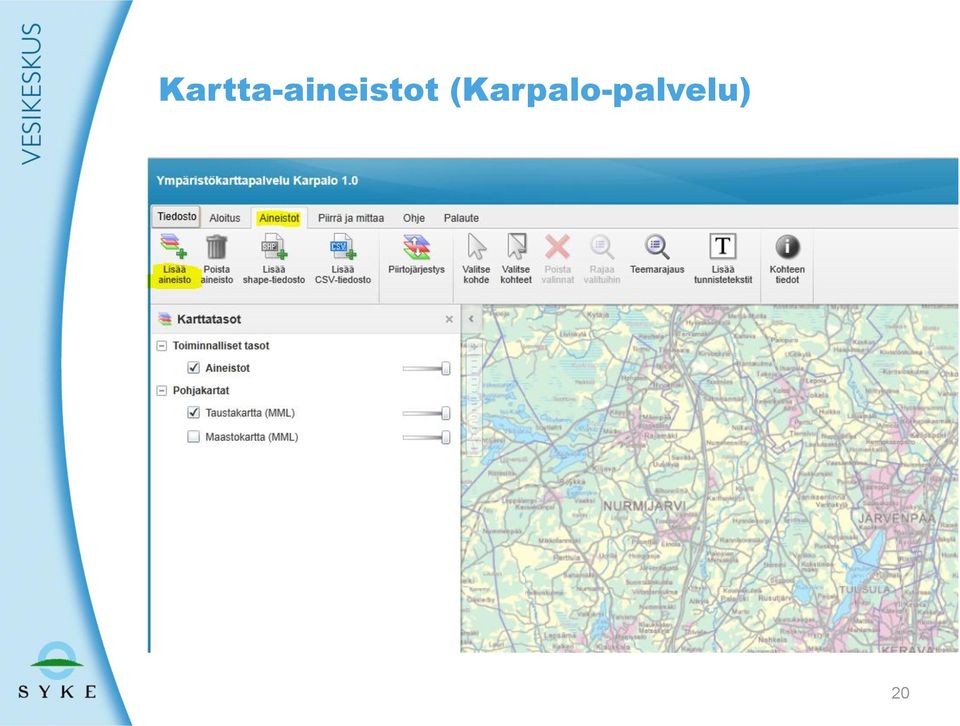Click the JÄRVENPÄÄ label on the map
Viewport: 960px width, 726px height.
coord(896,518)
